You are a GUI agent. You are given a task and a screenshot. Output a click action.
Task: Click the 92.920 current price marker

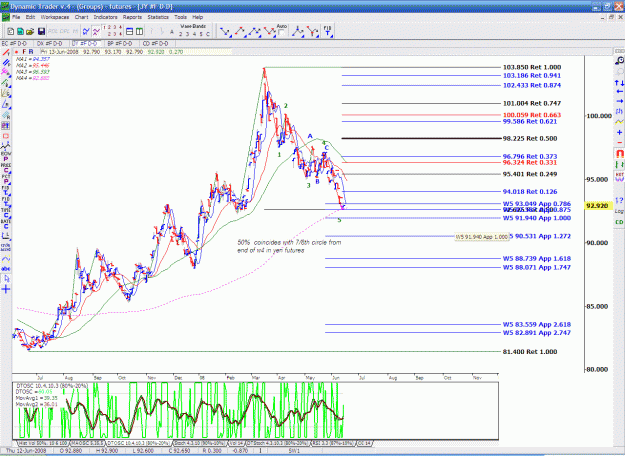click(x=597, y=206)
